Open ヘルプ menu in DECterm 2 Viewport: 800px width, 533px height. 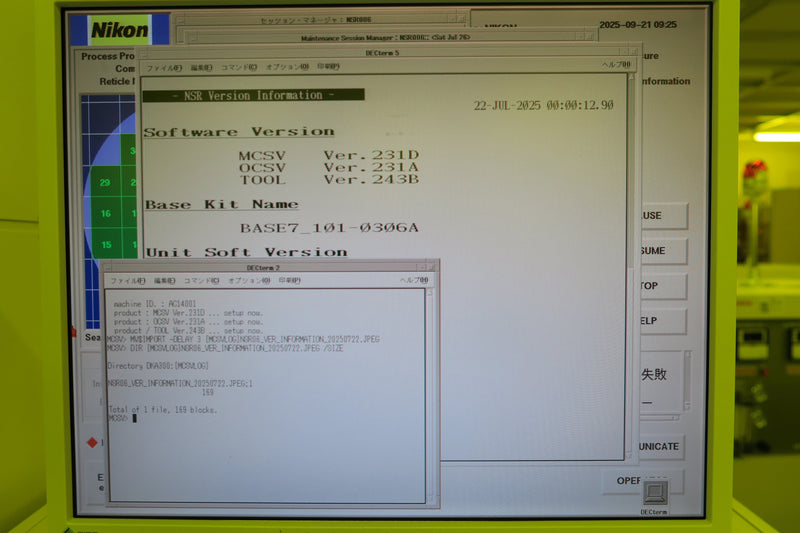[x=414, y=280]
